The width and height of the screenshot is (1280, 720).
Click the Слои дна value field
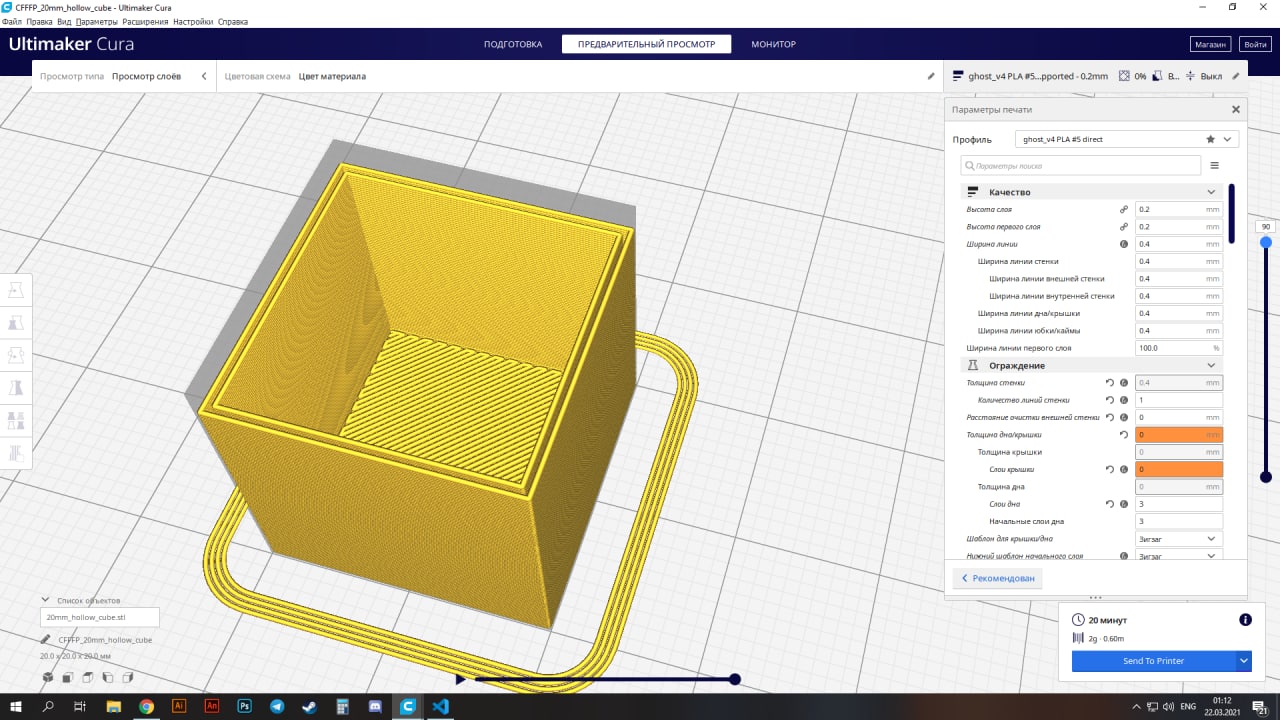pyautogui.click(x=1179, y=504)
